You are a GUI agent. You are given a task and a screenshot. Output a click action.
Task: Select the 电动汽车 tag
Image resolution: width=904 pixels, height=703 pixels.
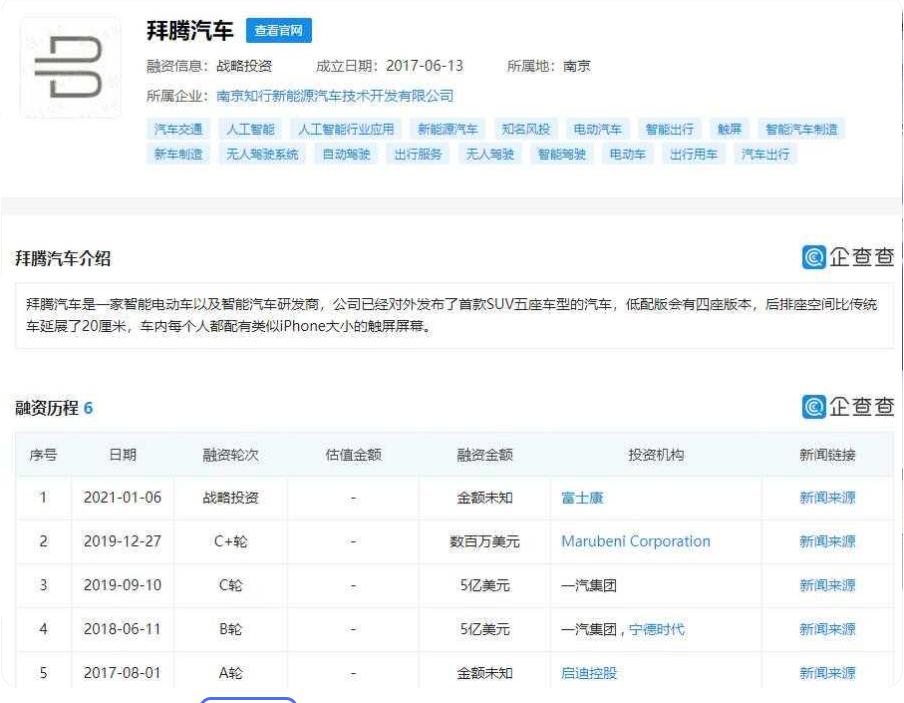pyautogui.click(x=597, y=129)
